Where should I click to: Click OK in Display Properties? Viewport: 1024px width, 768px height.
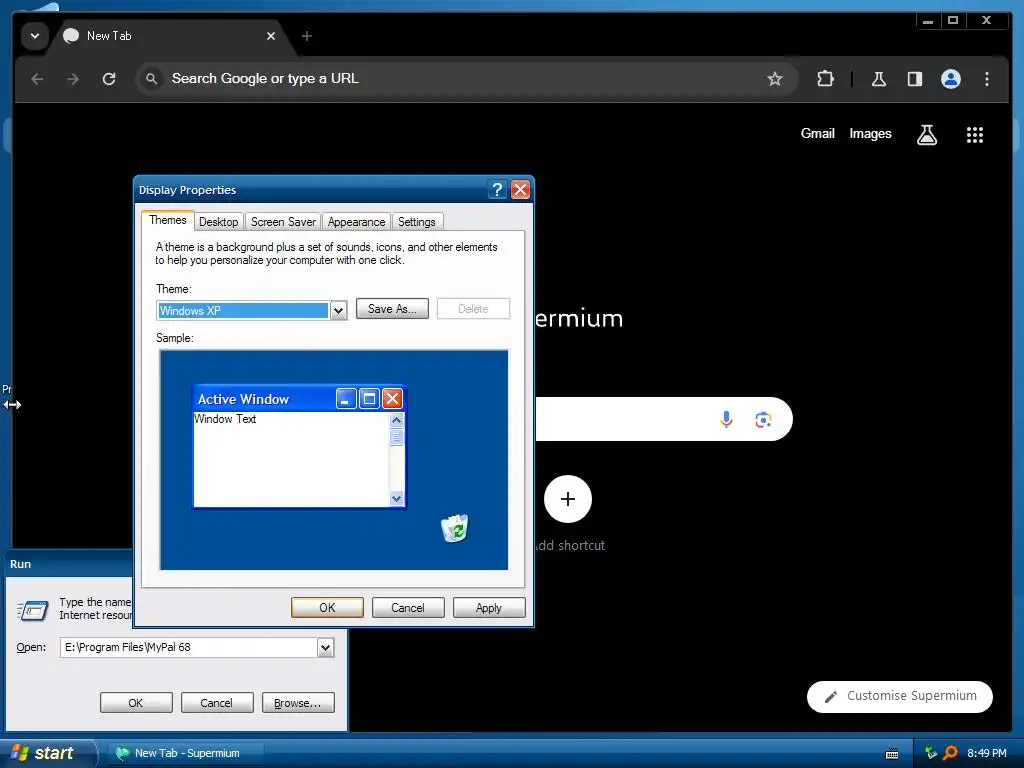[x=327, y=608]
